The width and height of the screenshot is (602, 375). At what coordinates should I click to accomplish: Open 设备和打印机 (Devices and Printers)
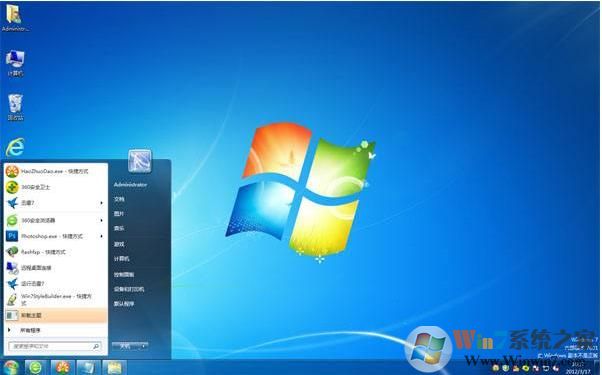point(129,289)
